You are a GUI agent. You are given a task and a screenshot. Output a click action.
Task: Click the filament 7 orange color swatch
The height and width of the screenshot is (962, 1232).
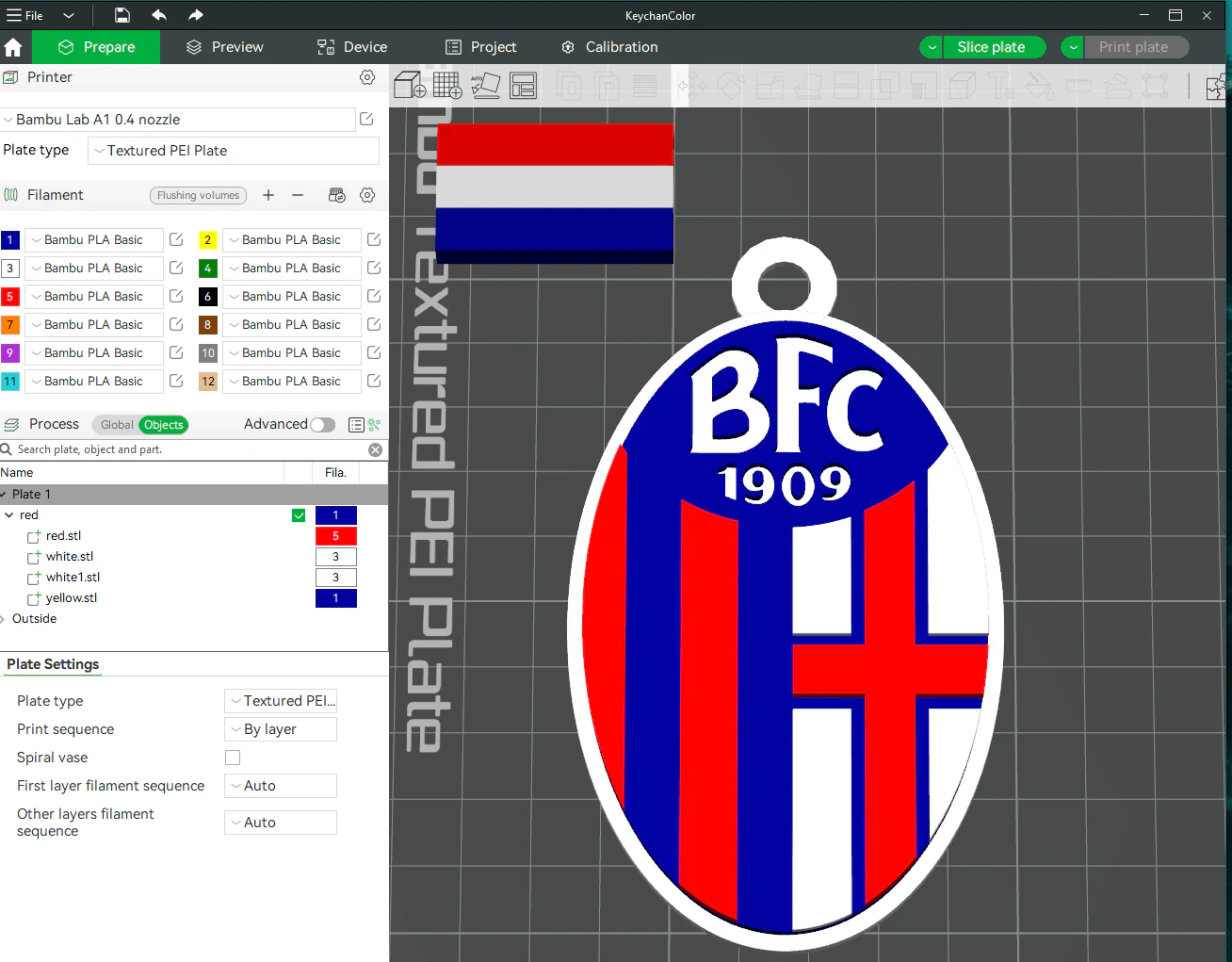coord(10,325)
